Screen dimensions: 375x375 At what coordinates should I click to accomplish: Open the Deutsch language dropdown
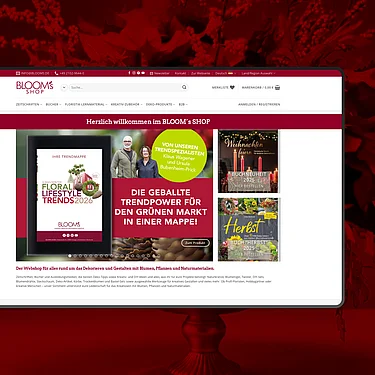click(226, 73)
